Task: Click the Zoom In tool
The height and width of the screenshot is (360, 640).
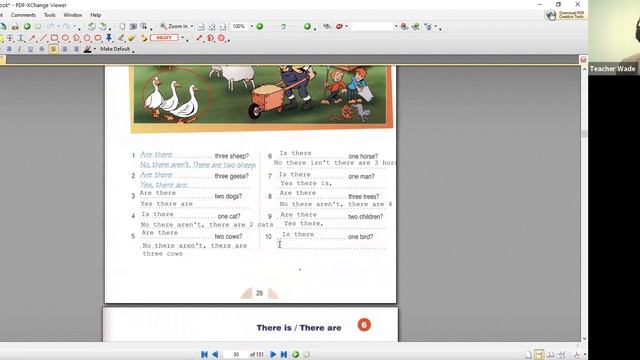Action: pyautogui.click(x=174, y=26)
